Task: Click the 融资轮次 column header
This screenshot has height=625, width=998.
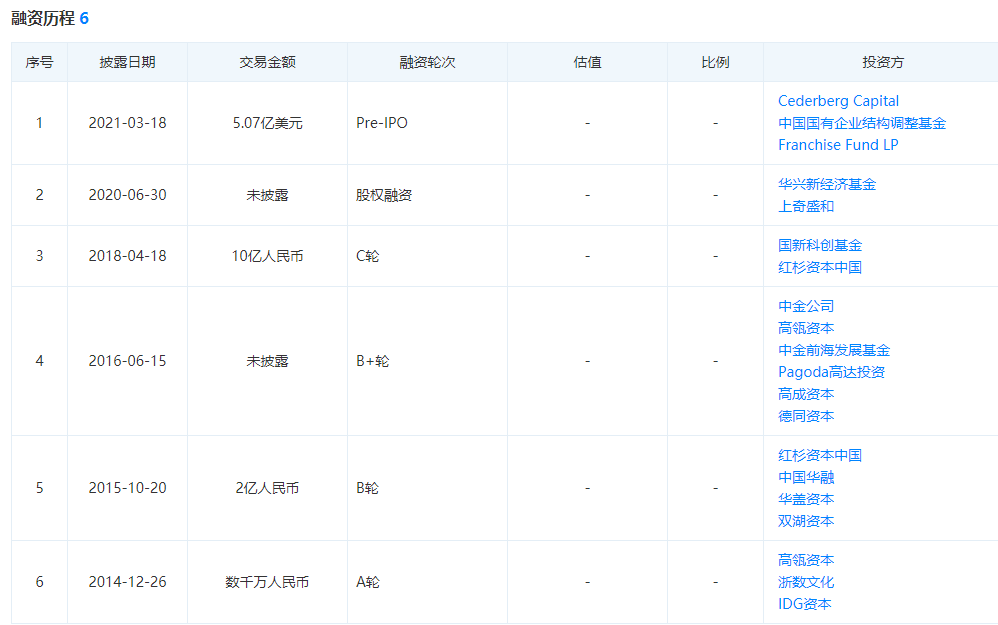Action: click(x=427, y=62)
